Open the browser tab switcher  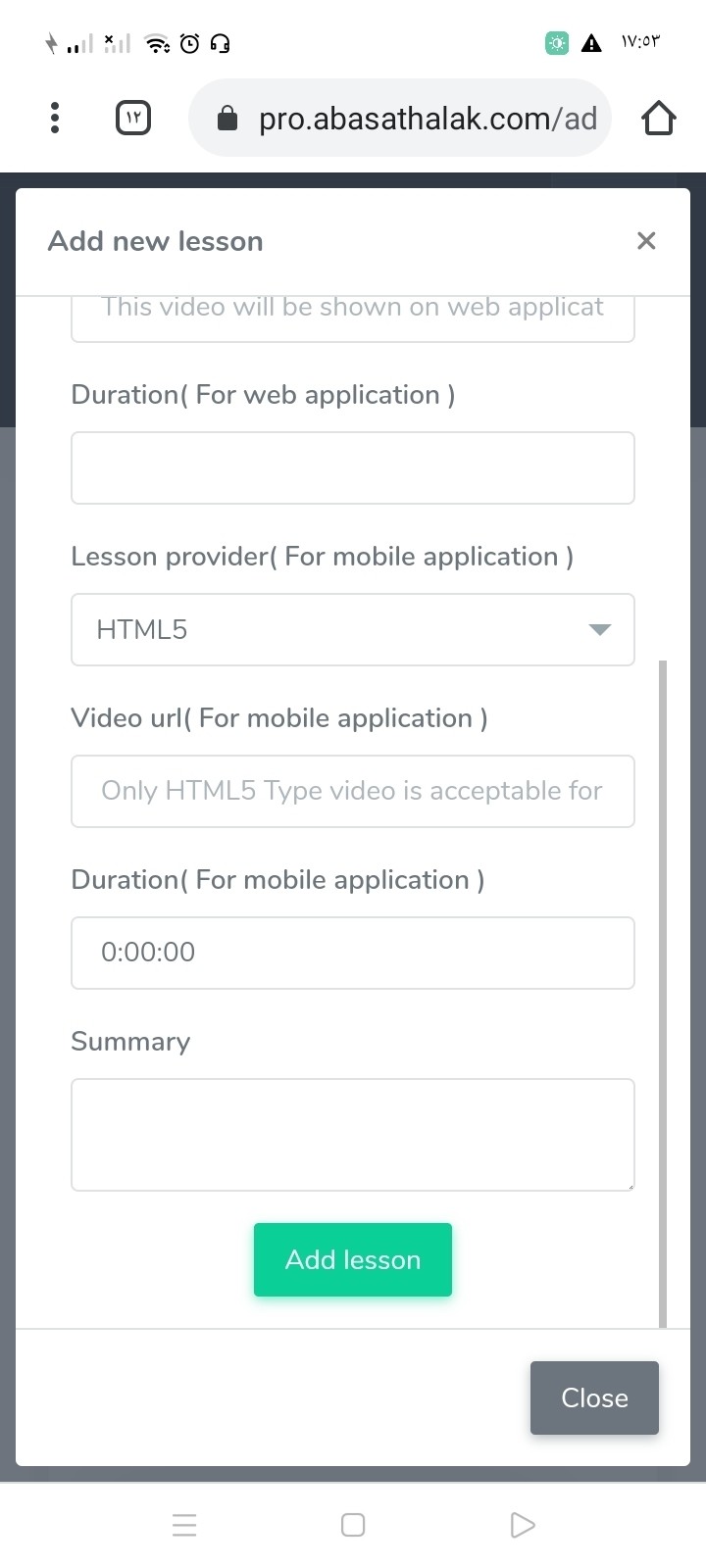point(133,118)
